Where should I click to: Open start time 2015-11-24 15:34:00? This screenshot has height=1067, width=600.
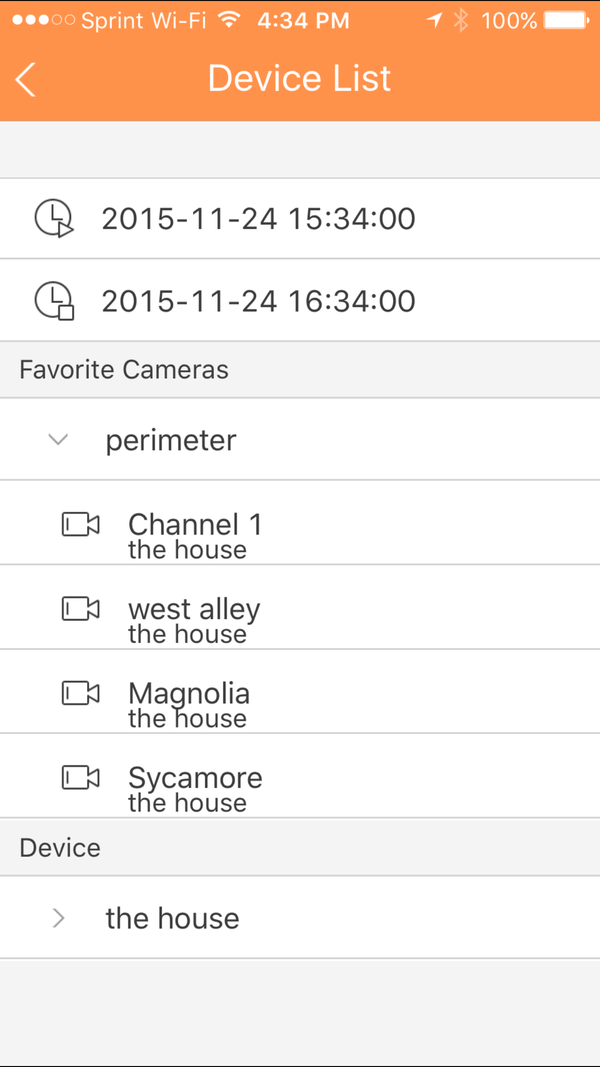(258, 218)
